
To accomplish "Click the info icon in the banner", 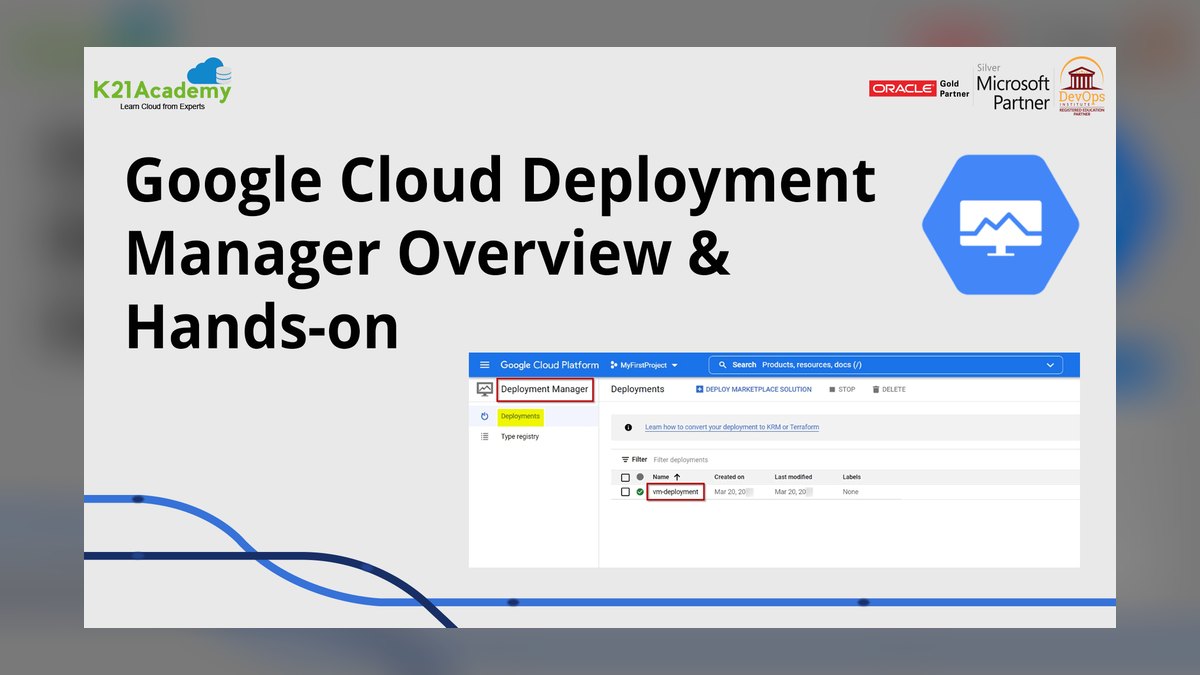I will pyautogui.click(x=628, y=427).
